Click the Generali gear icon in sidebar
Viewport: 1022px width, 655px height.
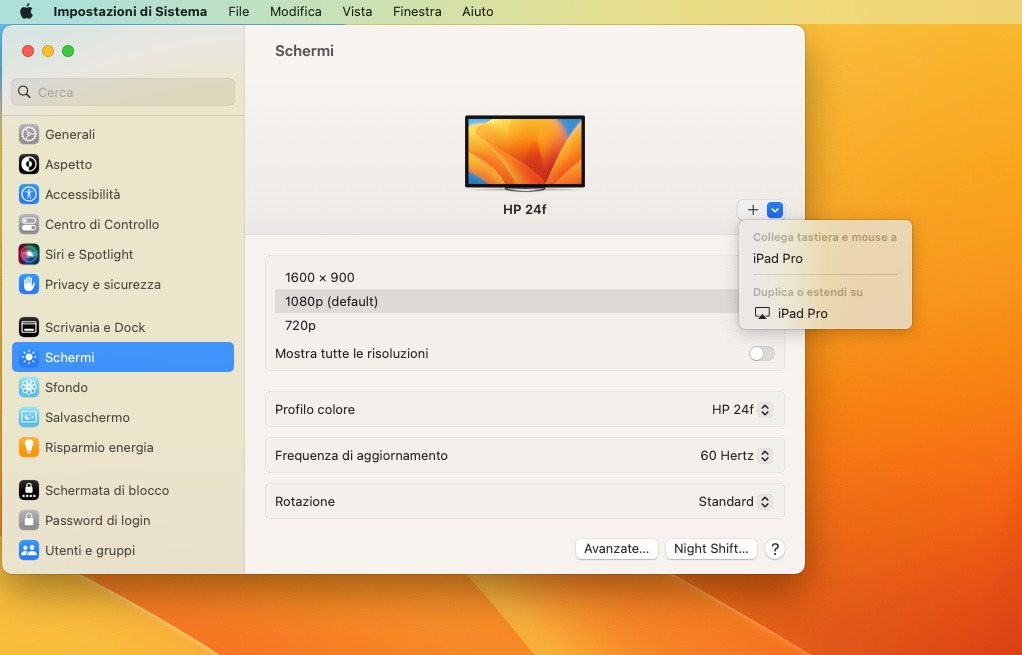[29, 134]
